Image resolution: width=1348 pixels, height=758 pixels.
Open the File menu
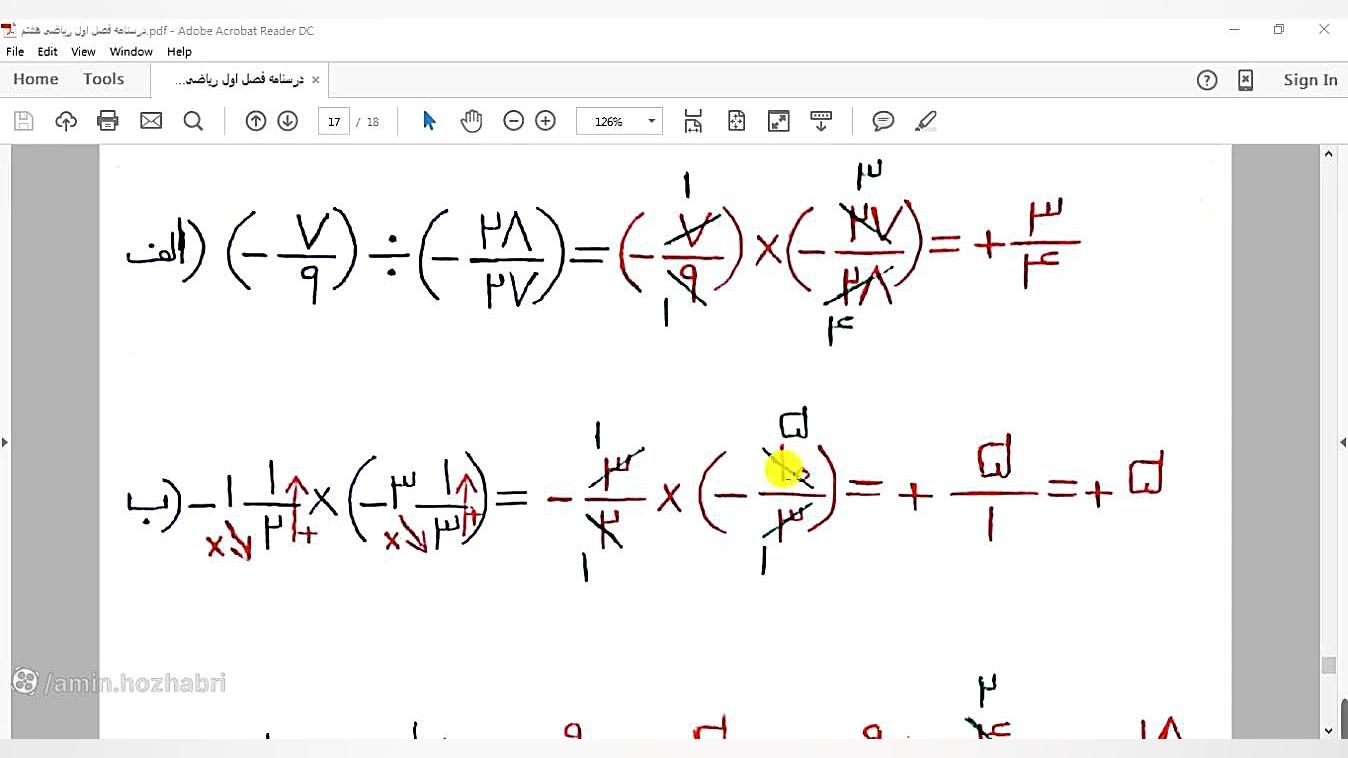(x=15, y=52)
